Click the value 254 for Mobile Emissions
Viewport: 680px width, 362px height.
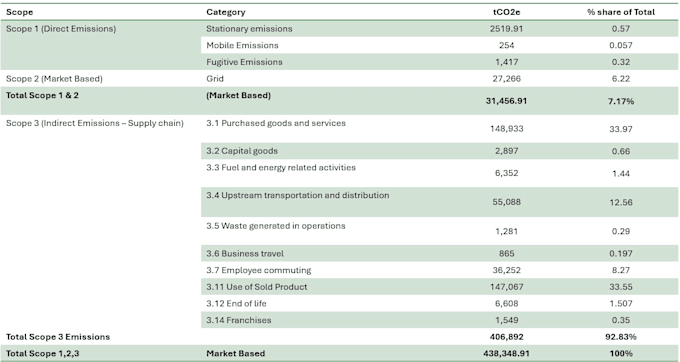[x=507, y=45]
